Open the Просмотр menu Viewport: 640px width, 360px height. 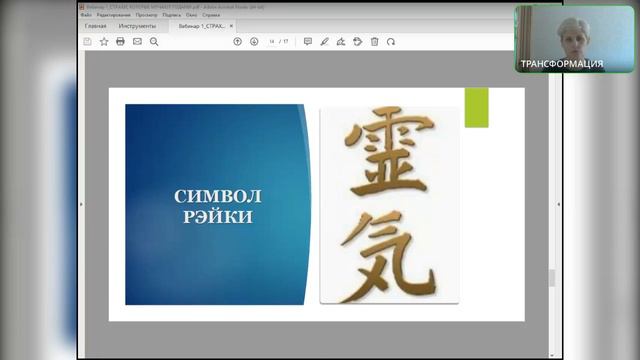click(x=147, y=15)
